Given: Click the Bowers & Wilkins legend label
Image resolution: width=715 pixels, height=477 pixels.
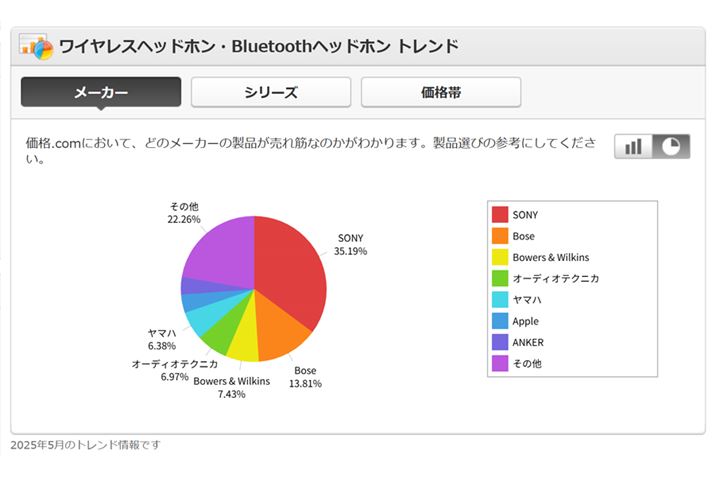Looking at the screenshot, I should 550,257.
